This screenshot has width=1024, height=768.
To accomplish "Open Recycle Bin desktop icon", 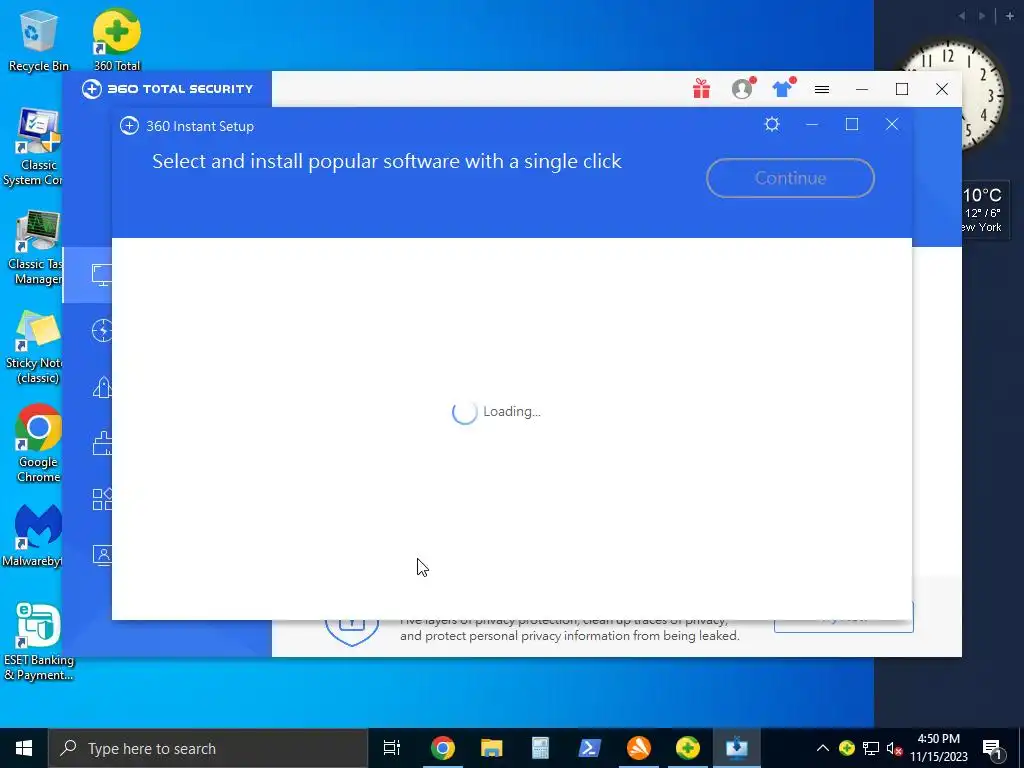I will click(38, 40).
